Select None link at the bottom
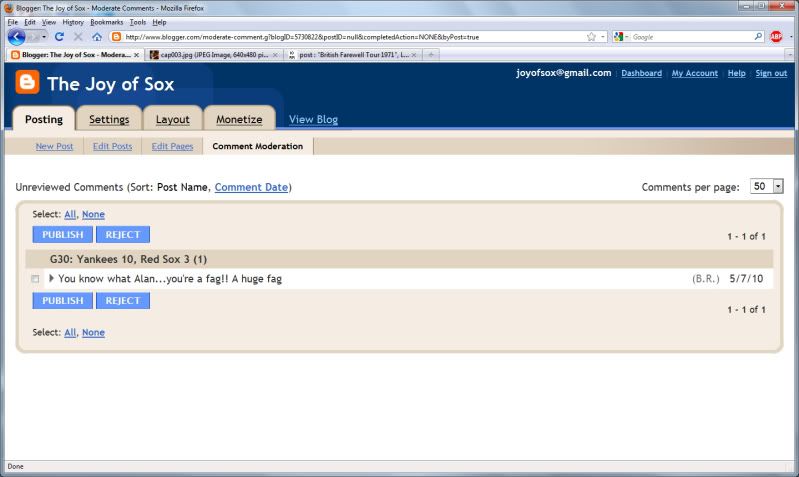The image size is (799, 477). [x=93, y=332]
